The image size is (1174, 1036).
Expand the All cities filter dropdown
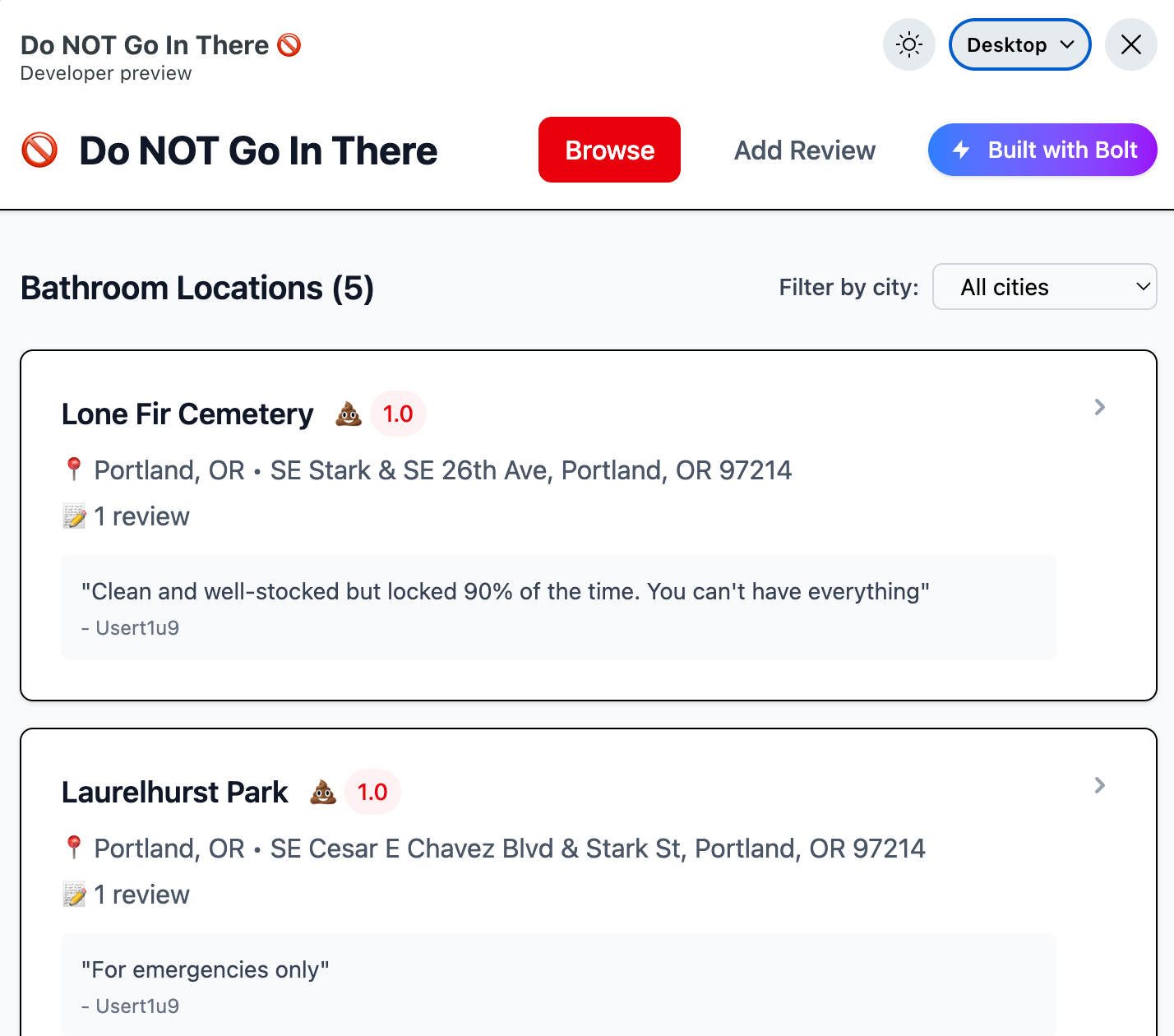point(1044,287)
